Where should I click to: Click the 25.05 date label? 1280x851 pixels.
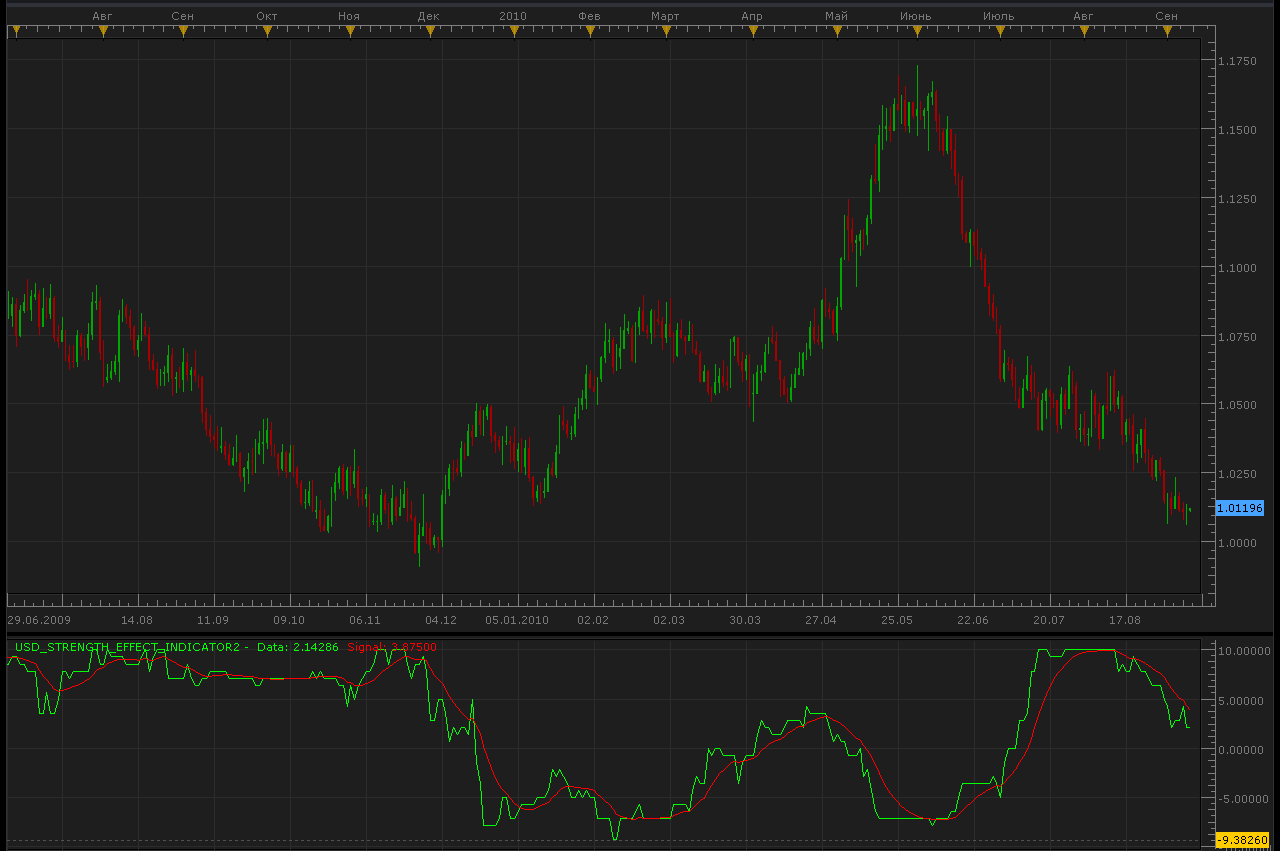[897, 620]
